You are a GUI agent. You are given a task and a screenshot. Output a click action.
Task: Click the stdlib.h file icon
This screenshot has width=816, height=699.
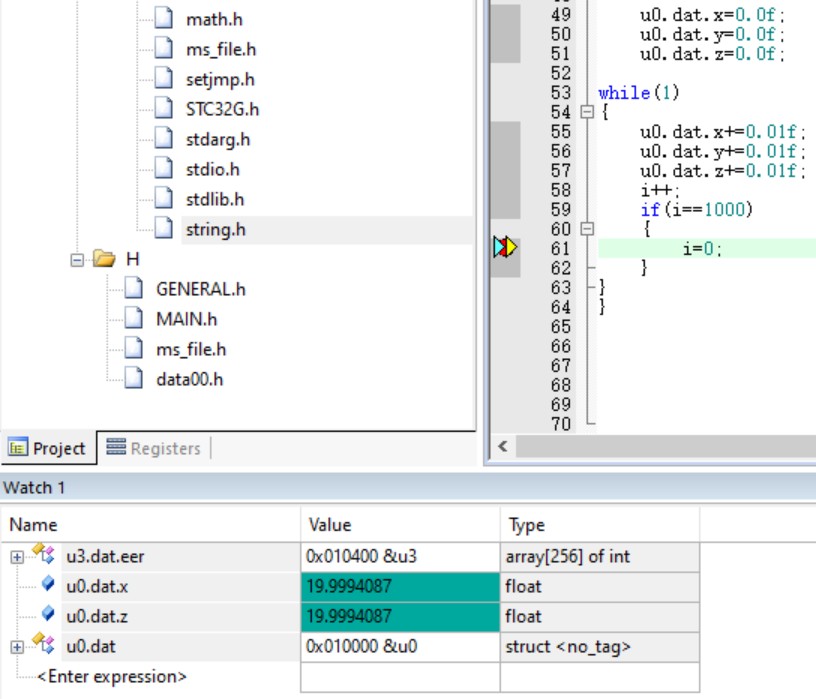pyautogui.click(x=164, y=198)
